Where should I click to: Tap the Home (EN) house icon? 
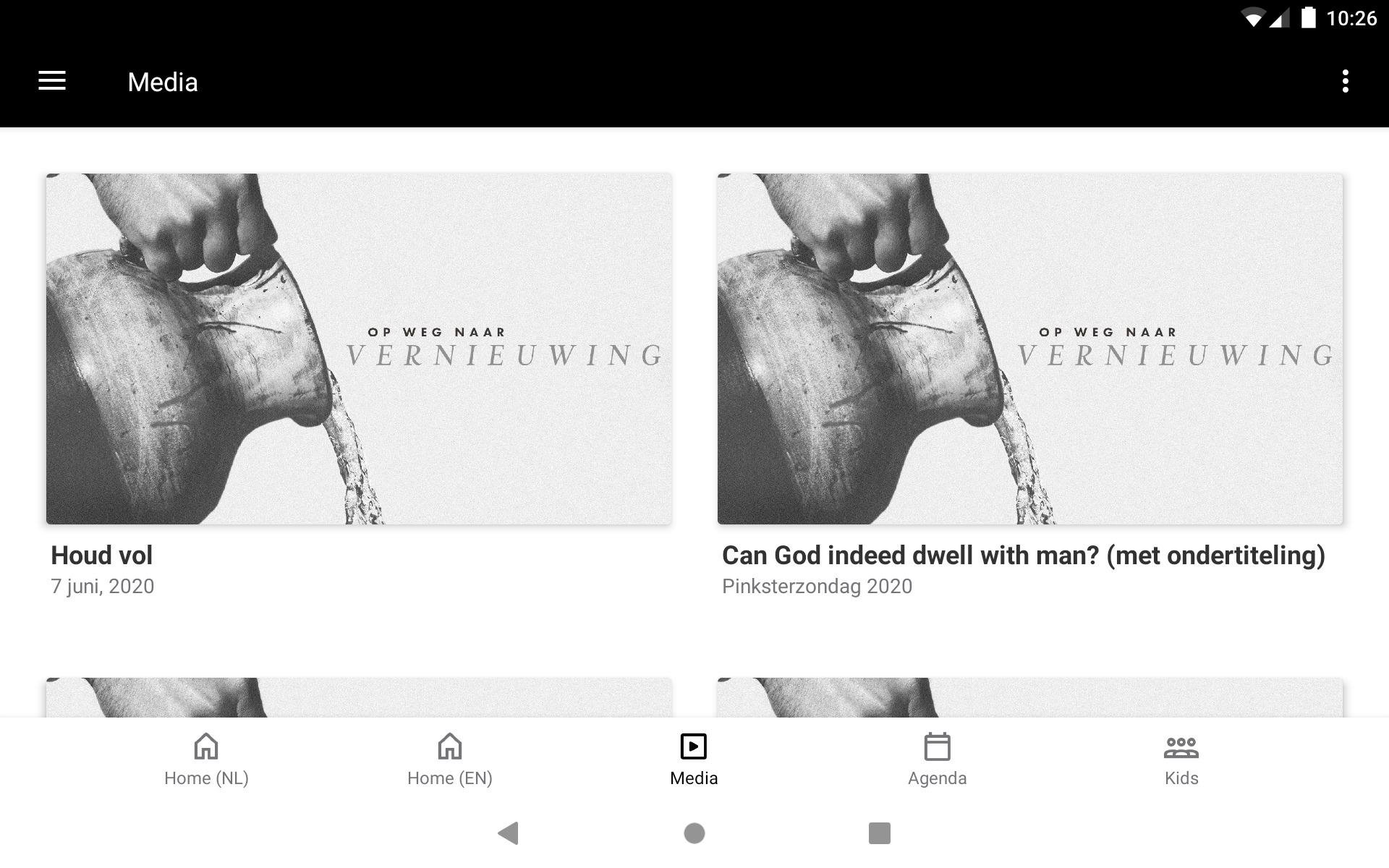click(x=449, y=746)
